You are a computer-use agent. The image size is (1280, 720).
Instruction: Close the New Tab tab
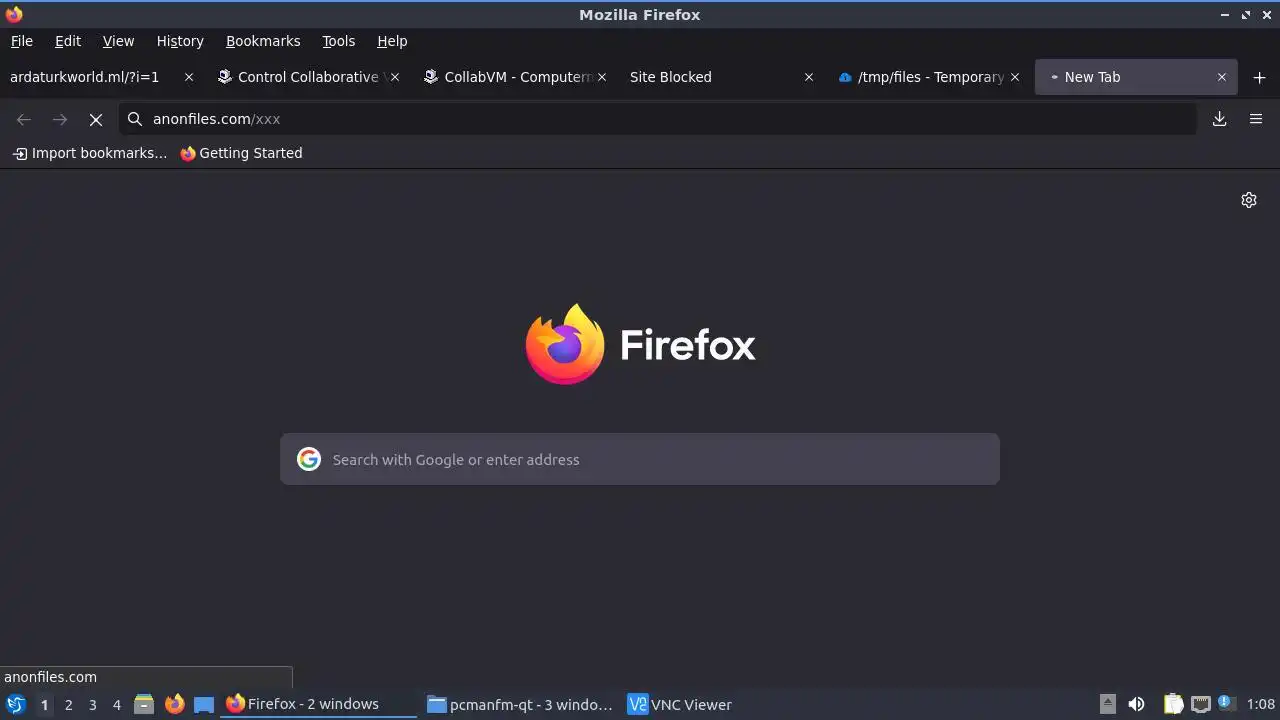click(x=1221, y=77)
